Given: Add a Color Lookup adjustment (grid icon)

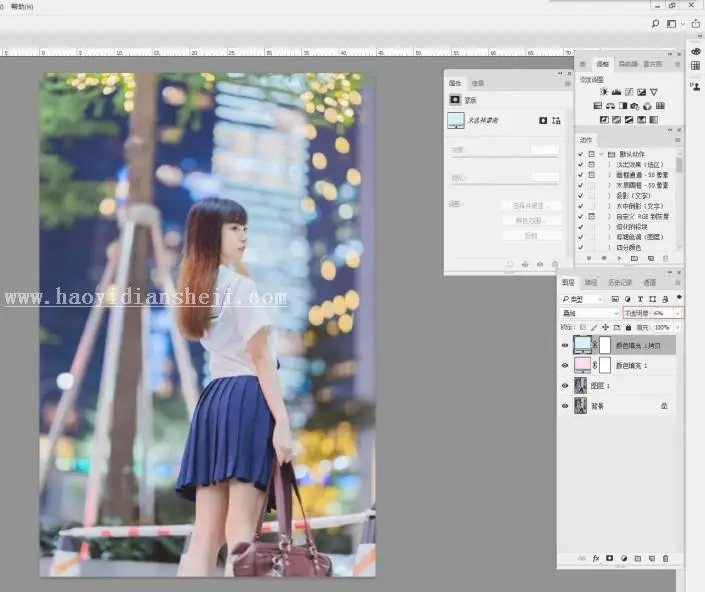Looking at the screenshot, I should [x=660, y=106].
